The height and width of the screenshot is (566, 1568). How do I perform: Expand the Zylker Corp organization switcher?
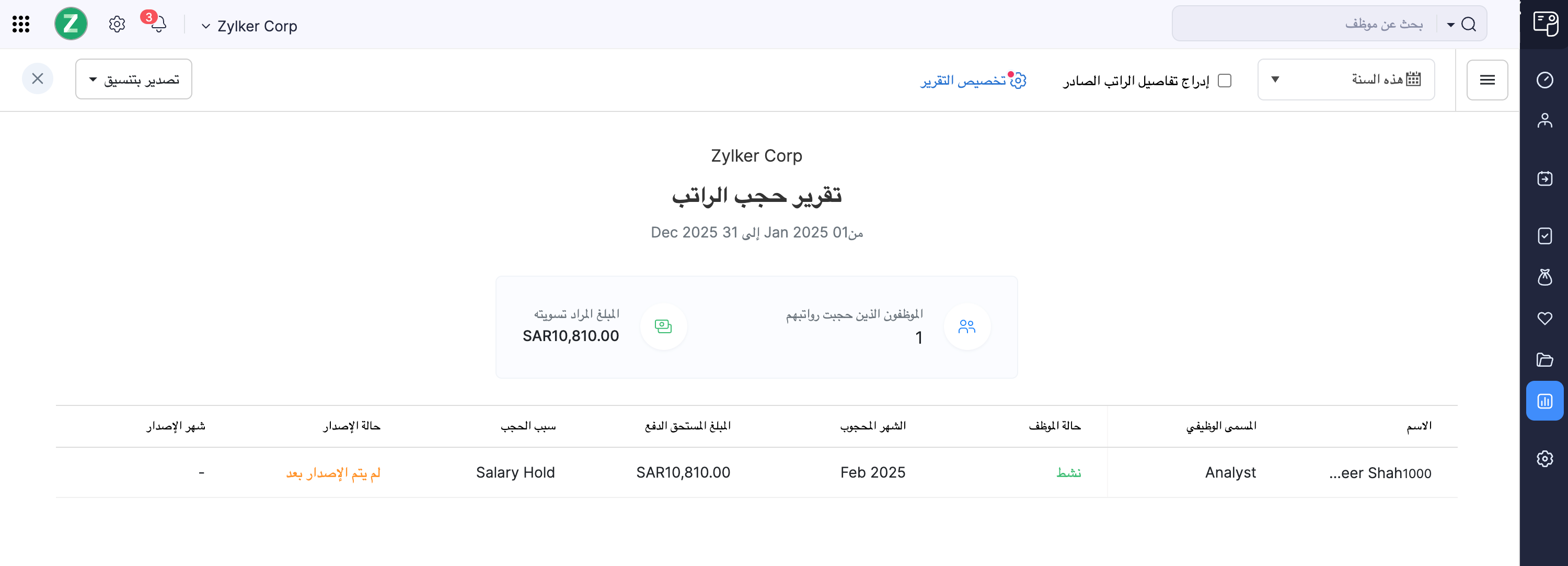249,26
